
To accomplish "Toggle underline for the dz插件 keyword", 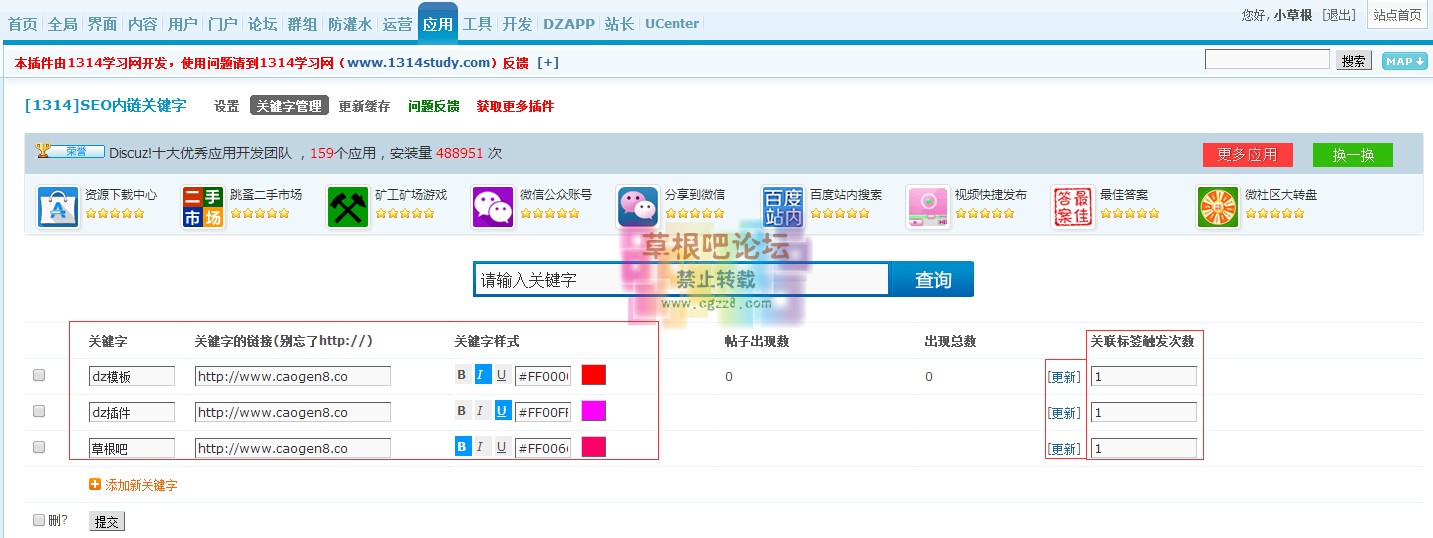I will tap(502, 411).
